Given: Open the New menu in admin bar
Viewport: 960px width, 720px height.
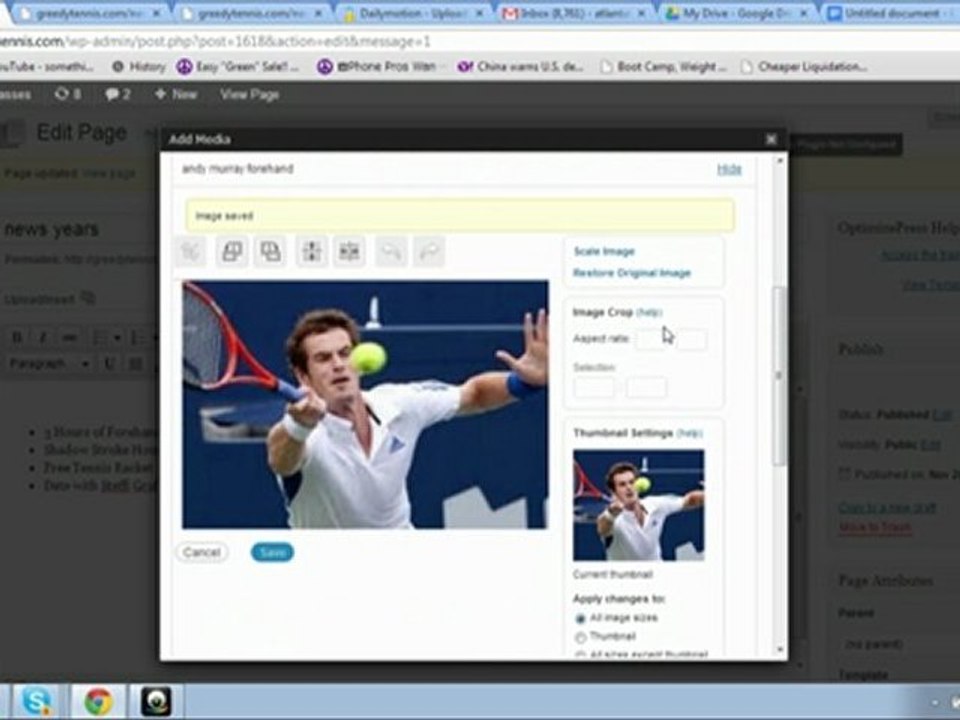Looking at the screenshot, I should click(176, 94).
